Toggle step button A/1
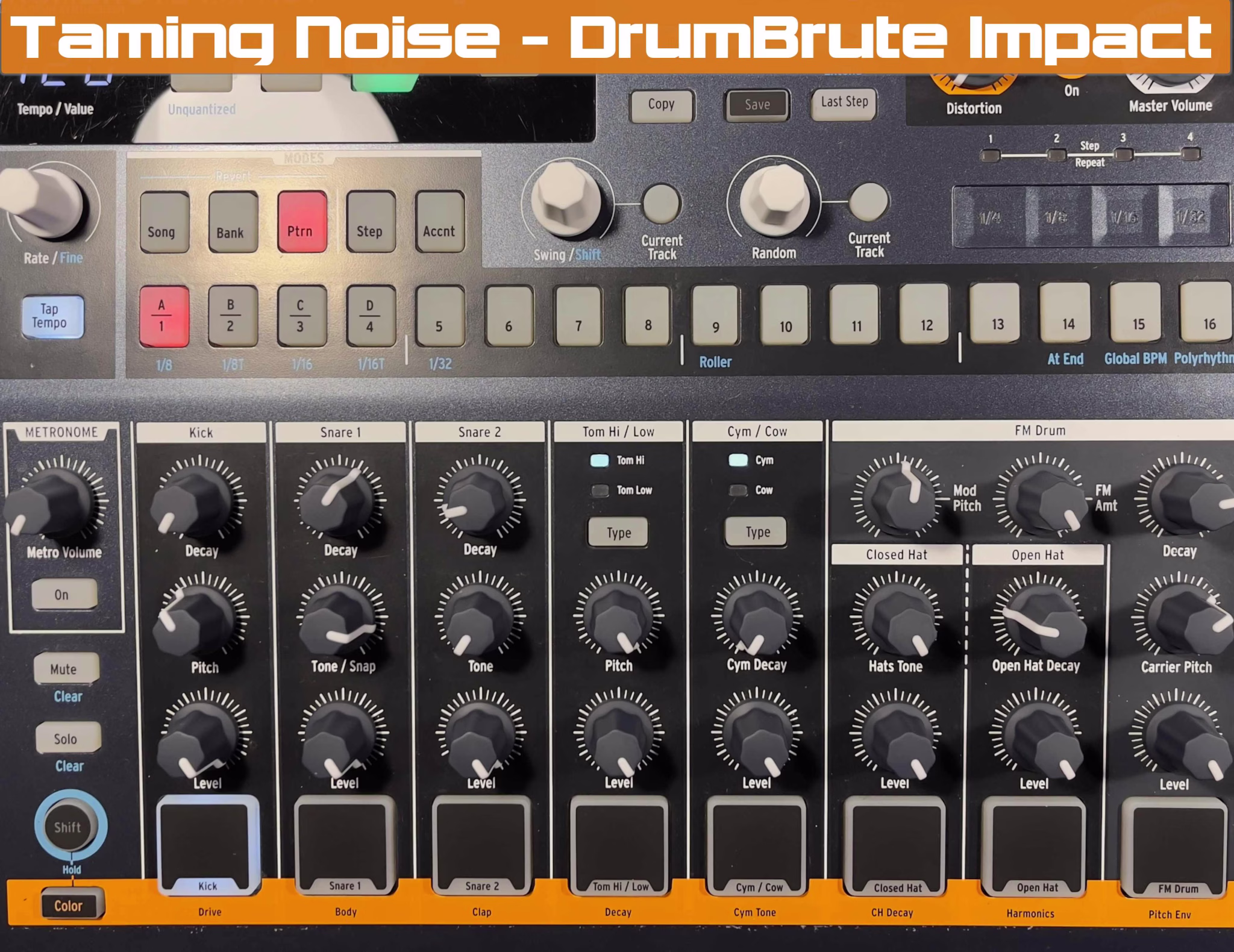This screenshot has width=1234, height=952. pos(164,316)
